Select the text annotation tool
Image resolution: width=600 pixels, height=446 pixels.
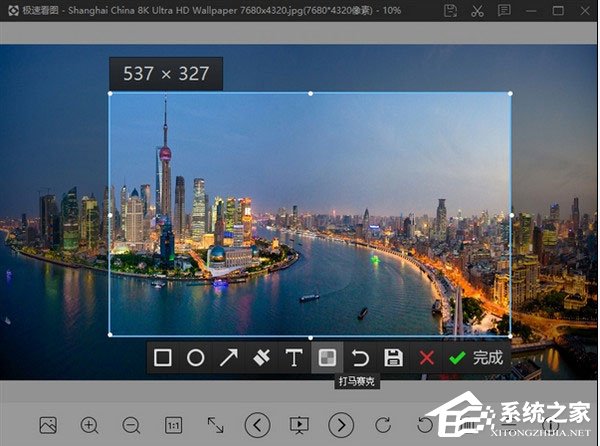pyautogui.click(x=294, y=358)
